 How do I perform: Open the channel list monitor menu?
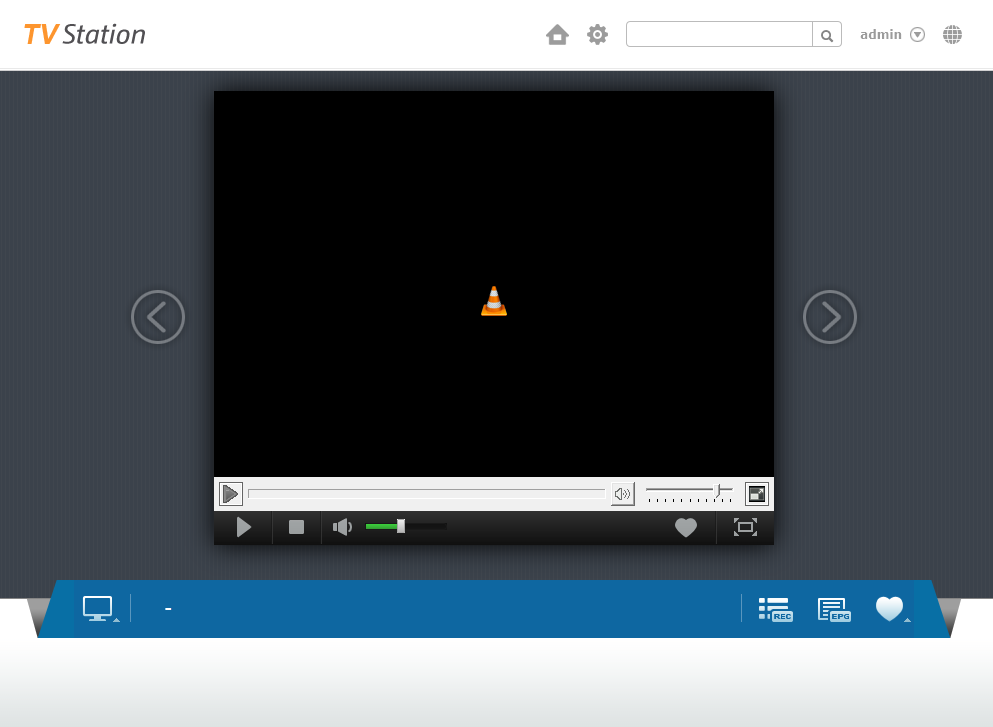pos(100,609)
